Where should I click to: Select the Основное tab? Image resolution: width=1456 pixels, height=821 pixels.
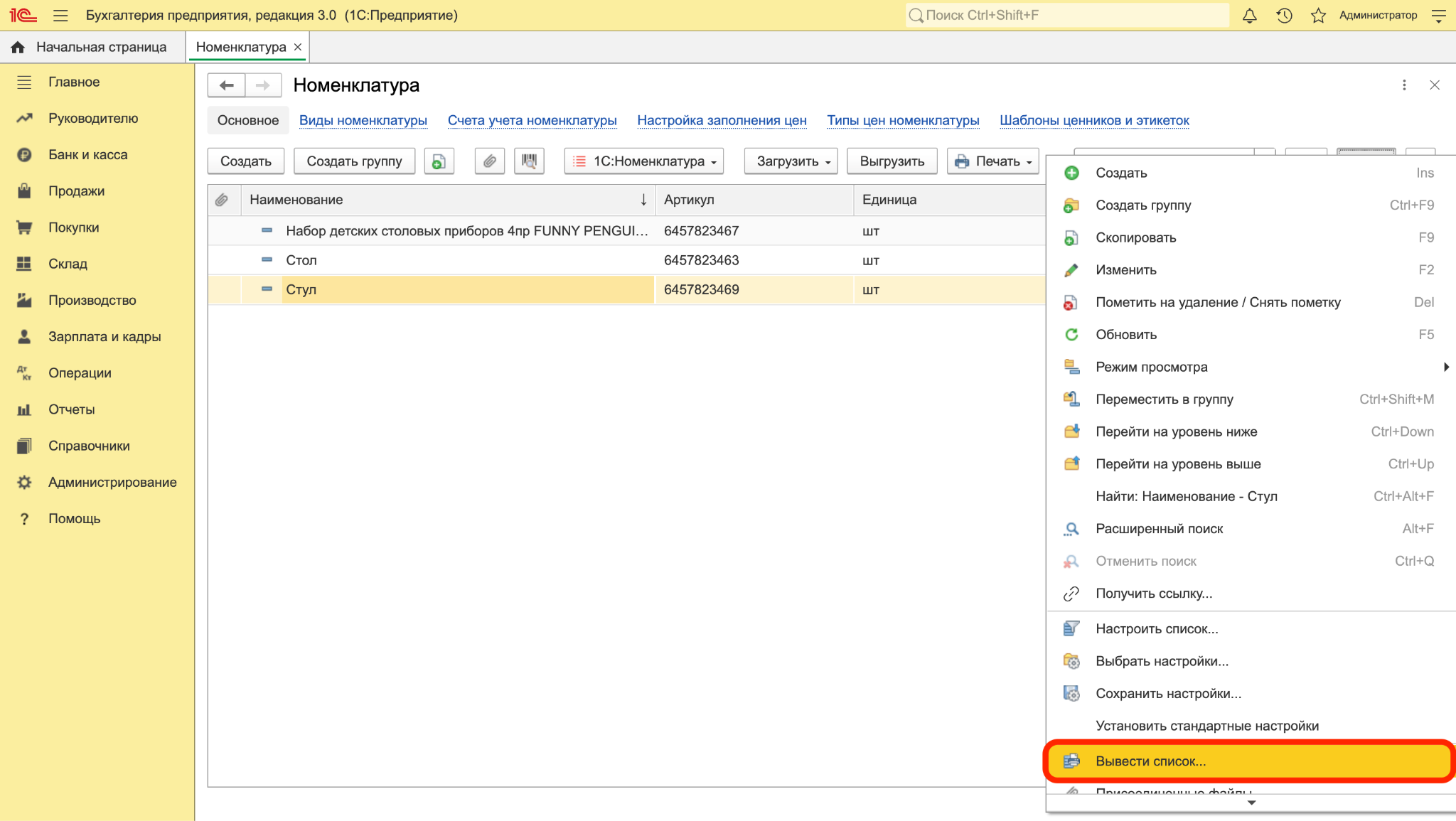[248, 120]
